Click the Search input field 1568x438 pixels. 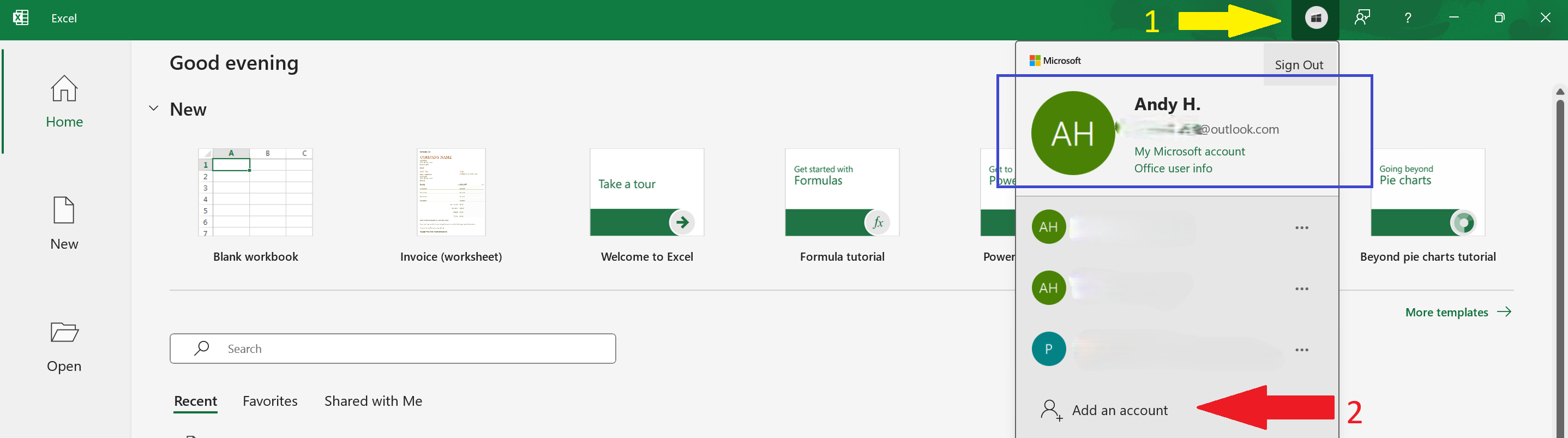pos(393,349)
